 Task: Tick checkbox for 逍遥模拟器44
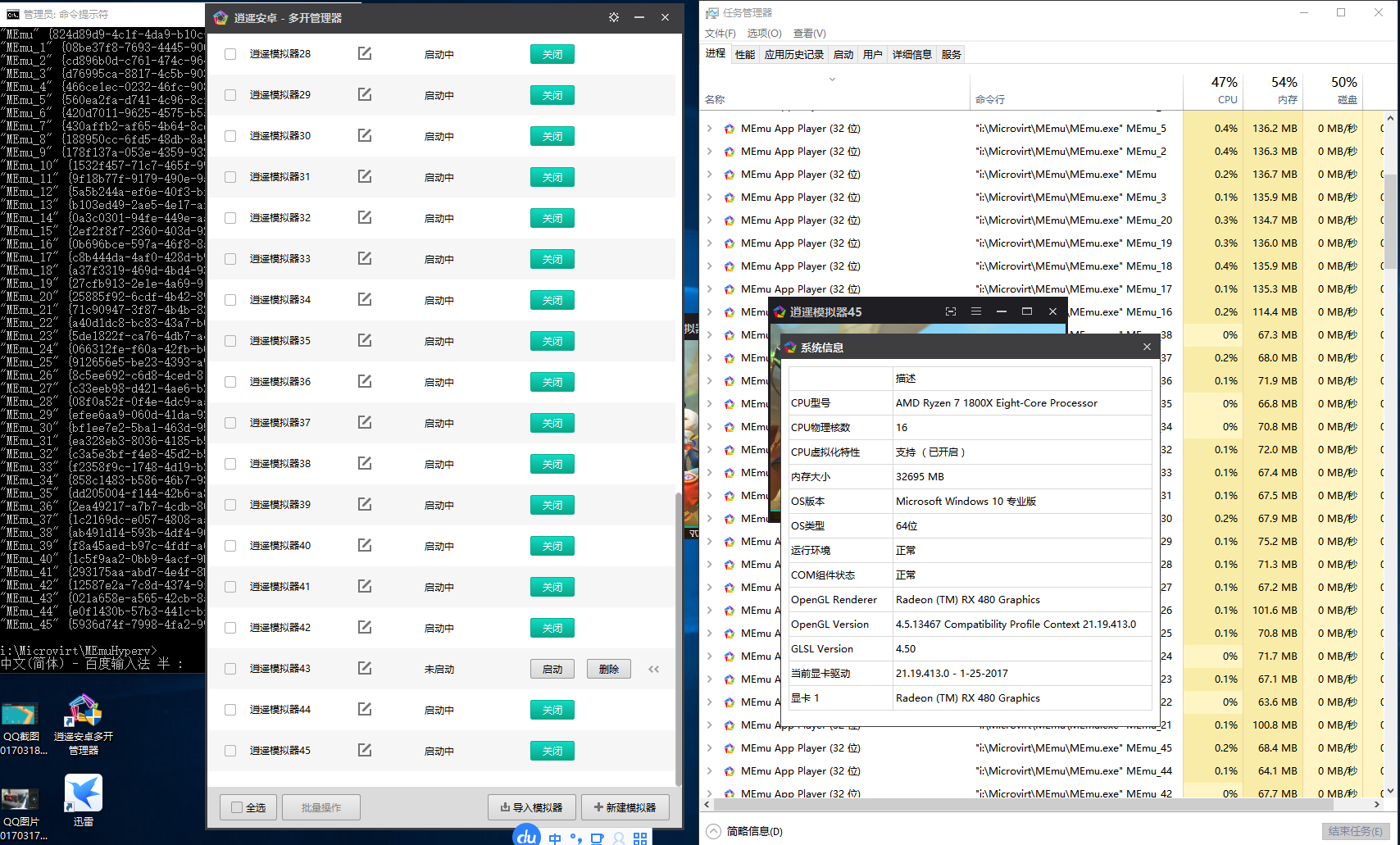pyautogui.click(x=230, y=710)
